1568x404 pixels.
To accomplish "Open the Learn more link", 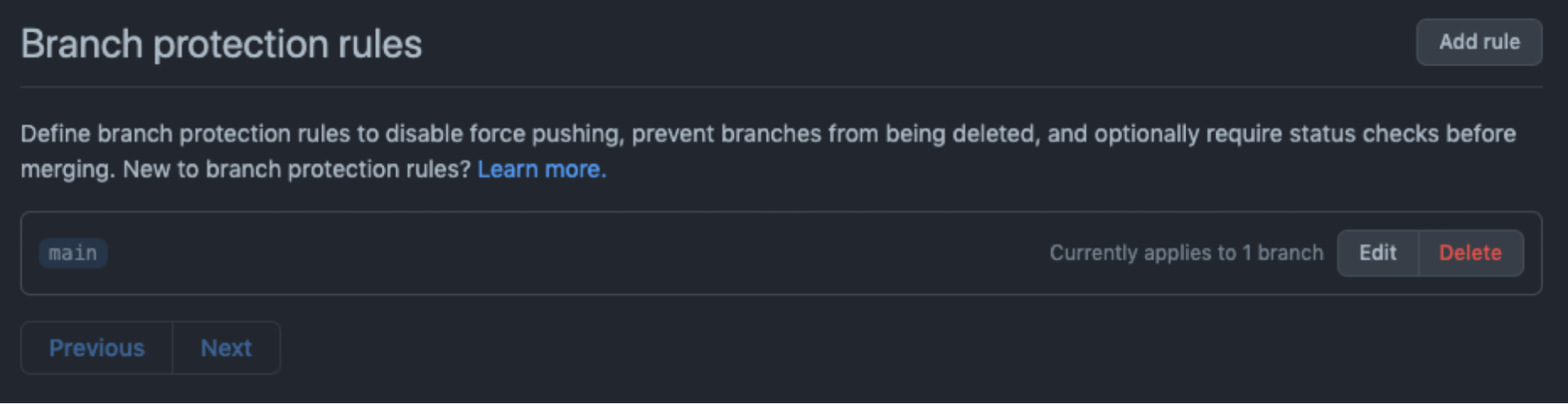I will pos(541,169).
